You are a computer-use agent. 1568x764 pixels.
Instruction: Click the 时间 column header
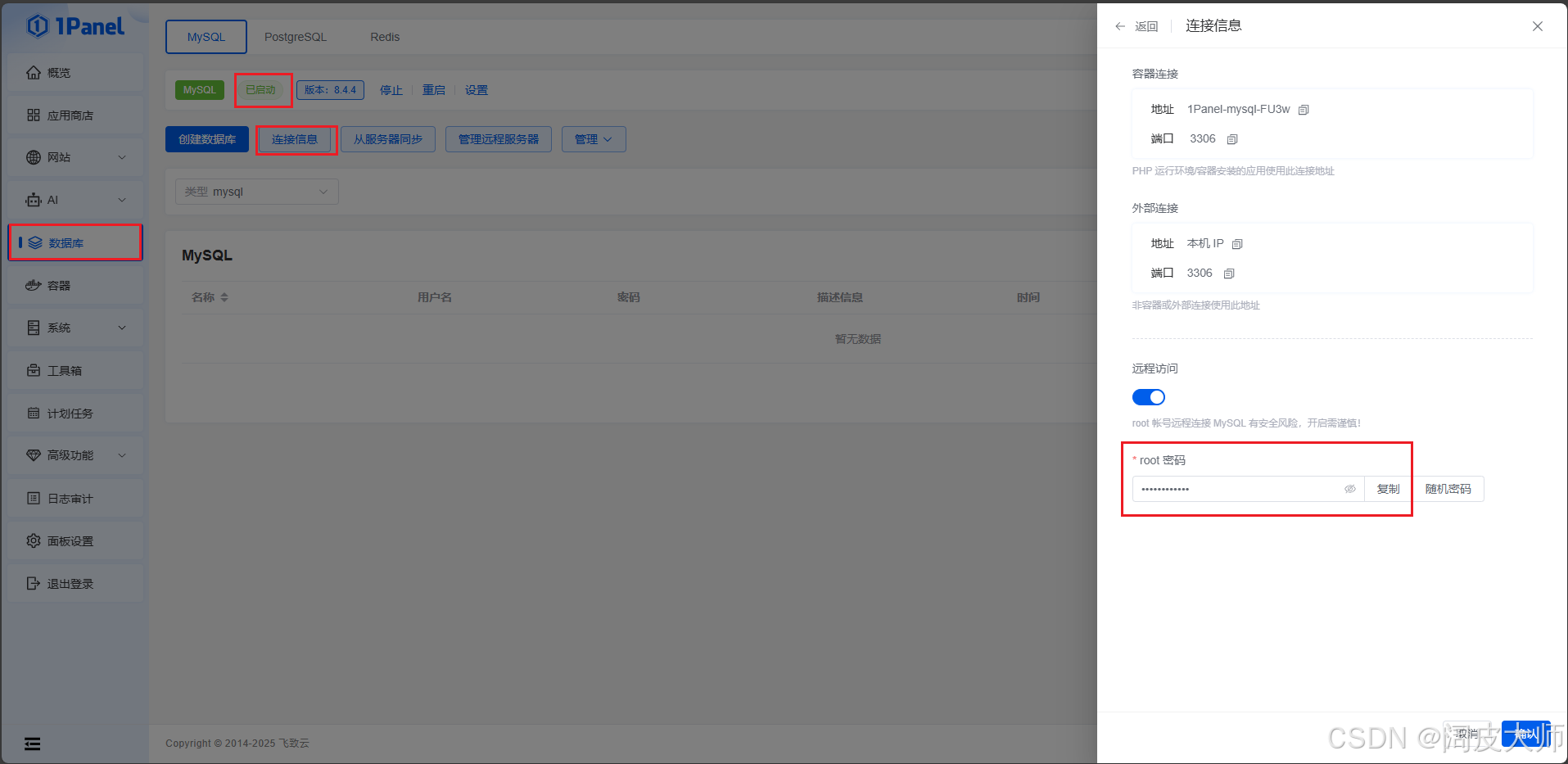[x=1028, y=297]
